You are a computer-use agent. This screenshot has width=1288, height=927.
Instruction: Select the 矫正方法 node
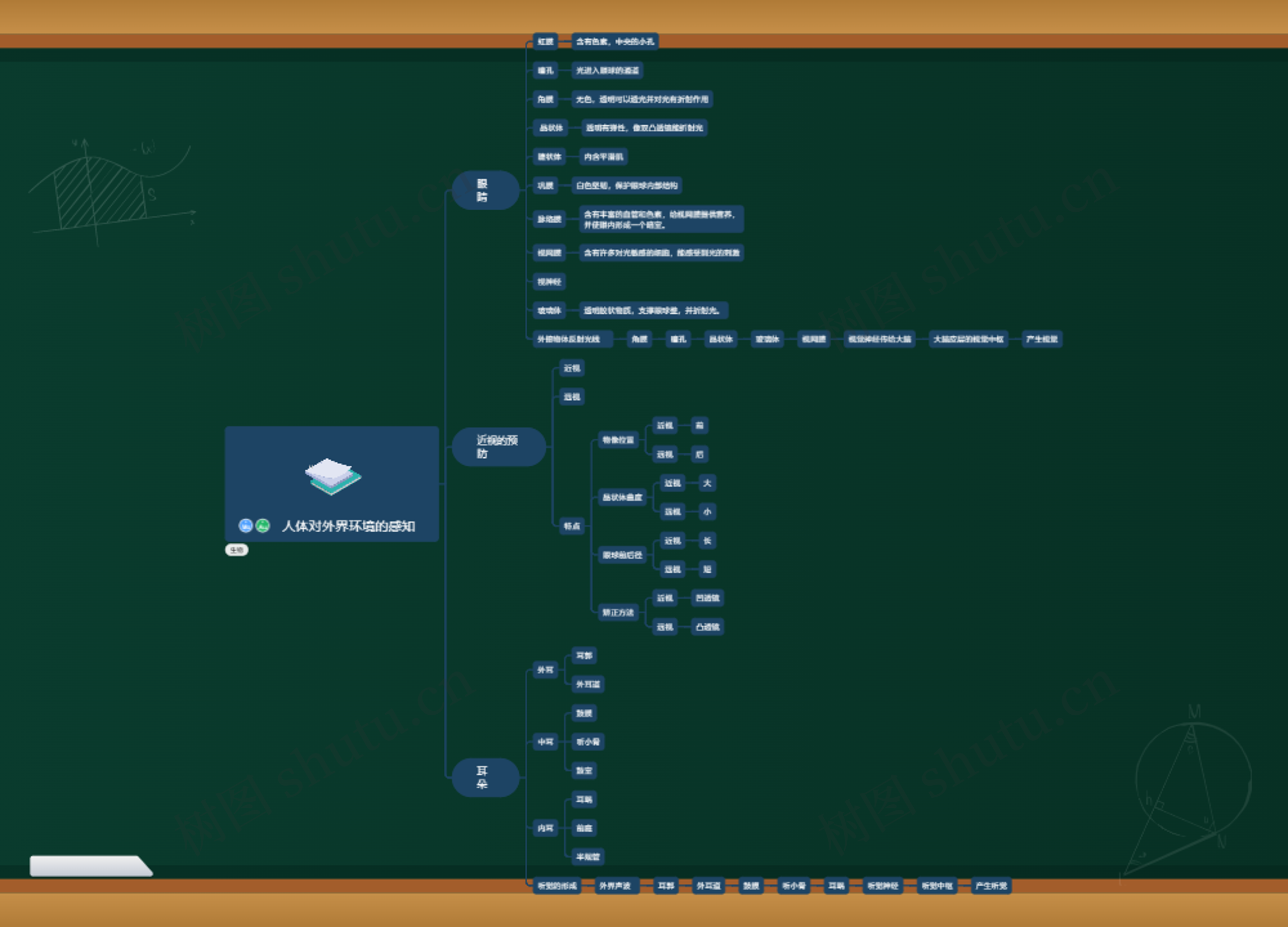coord(618,612)
